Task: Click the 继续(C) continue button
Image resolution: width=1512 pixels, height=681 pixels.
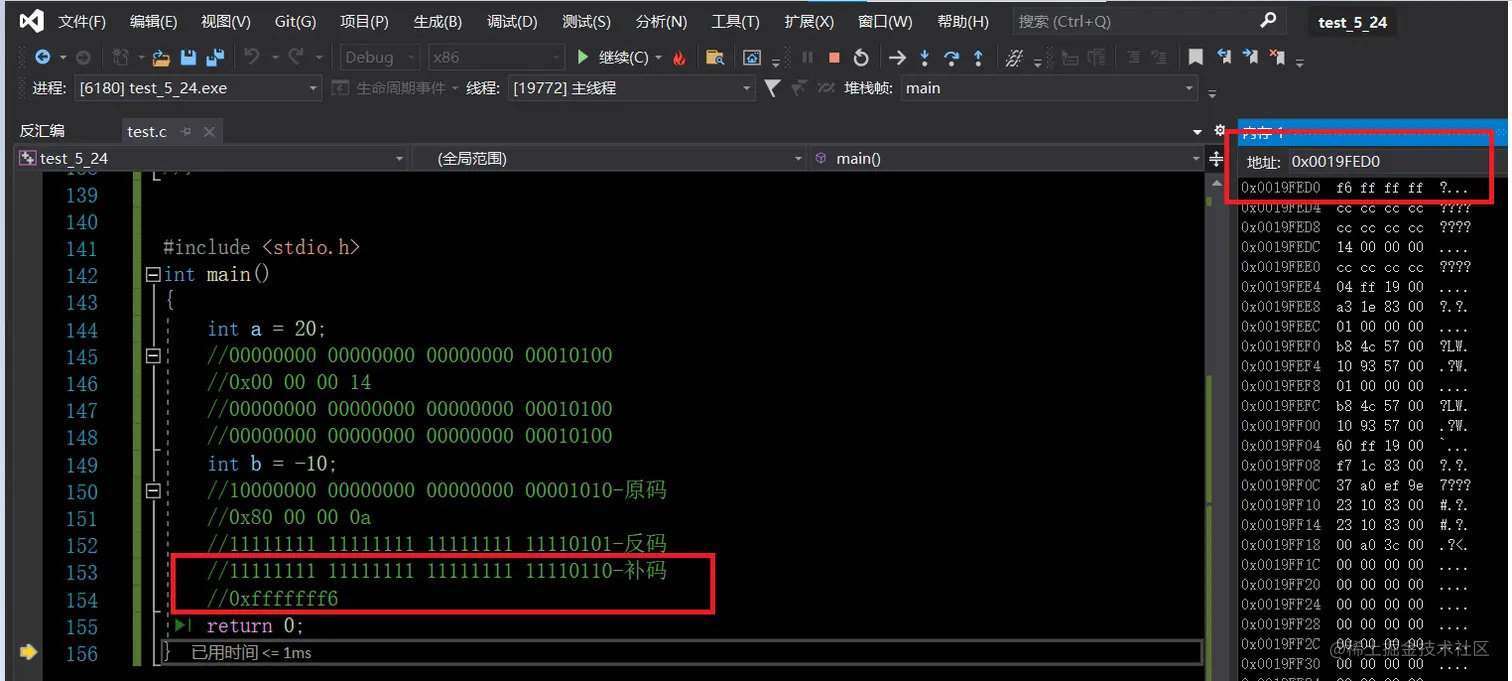Action: [613, 58]
